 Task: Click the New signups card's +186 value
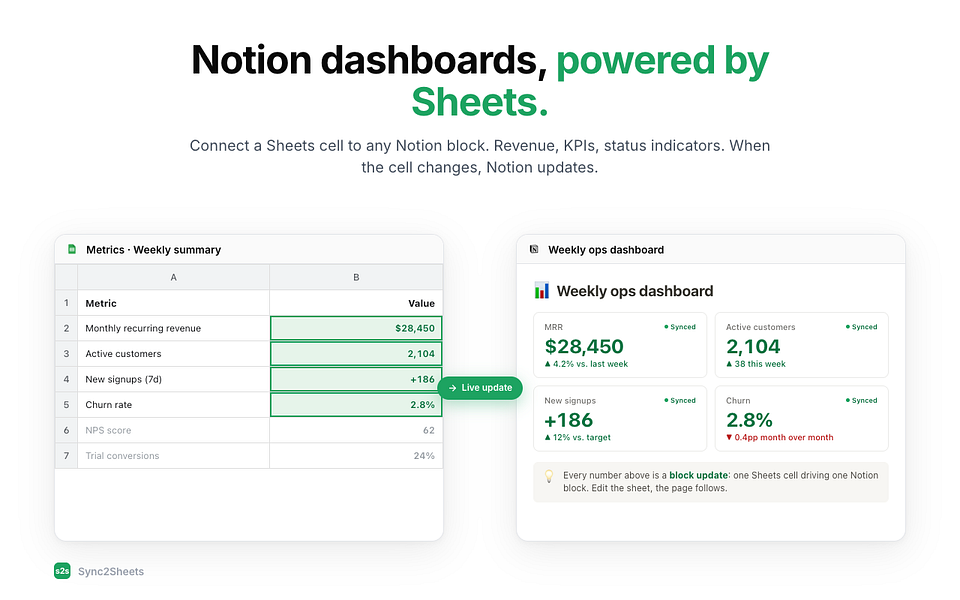click(569, 420)
